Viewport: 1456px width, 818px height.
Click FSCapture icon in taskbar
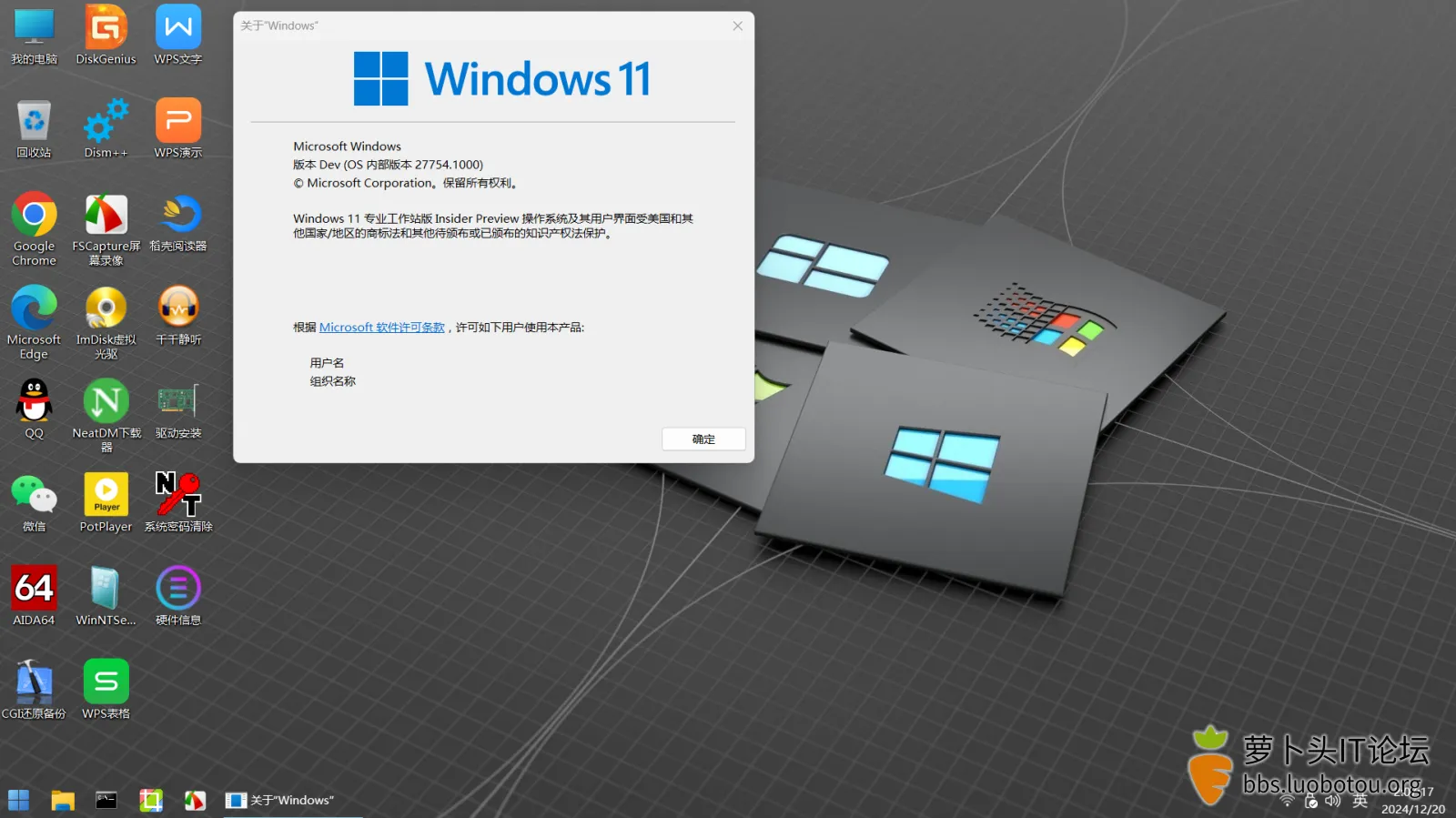coord(195,800)
